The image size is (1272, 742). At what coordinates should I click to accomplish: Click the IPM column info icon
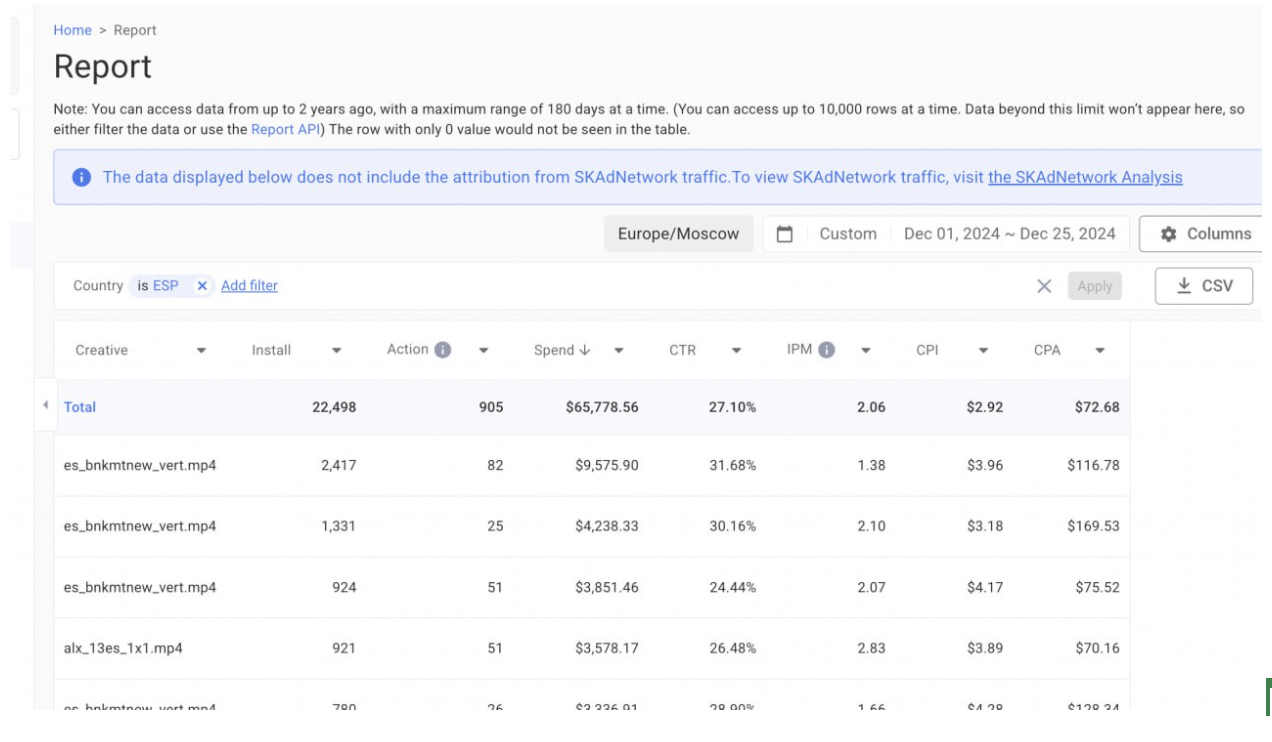coord(826,350)
